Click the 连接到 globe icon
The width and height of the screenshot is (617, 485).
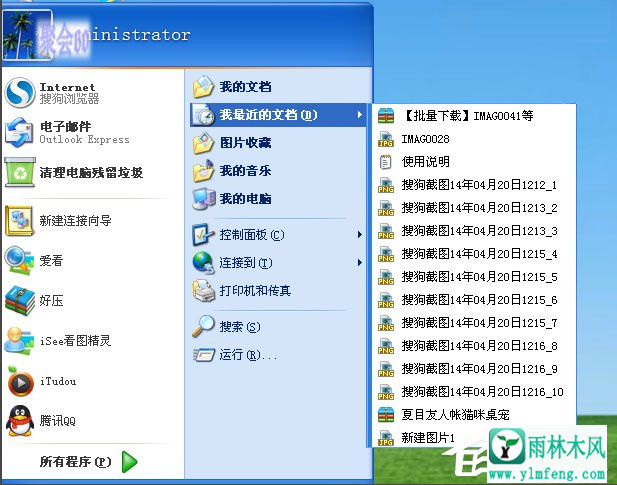click(203, 263)
